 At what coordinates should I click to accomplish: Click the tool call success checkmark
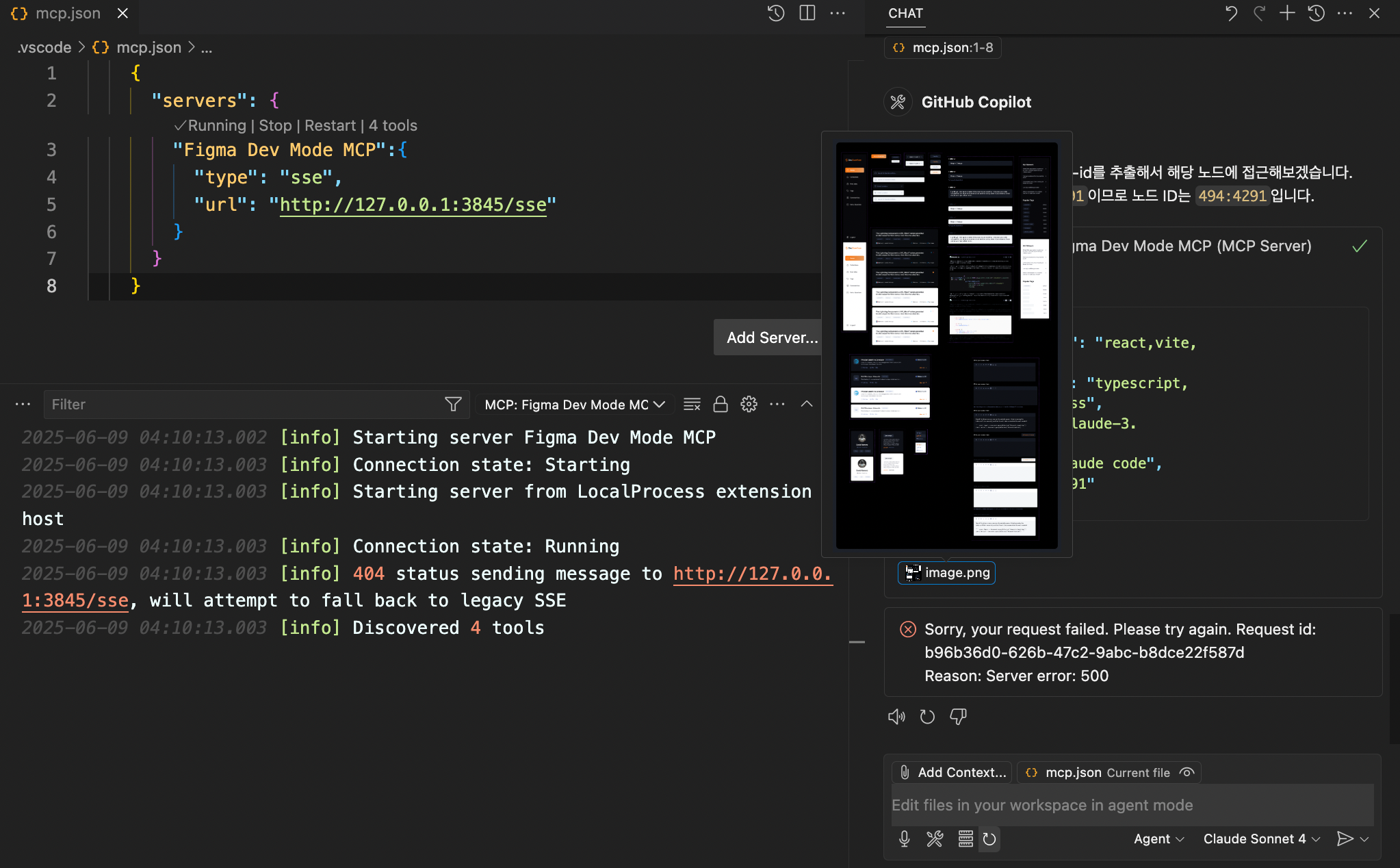pos(1360,246)
